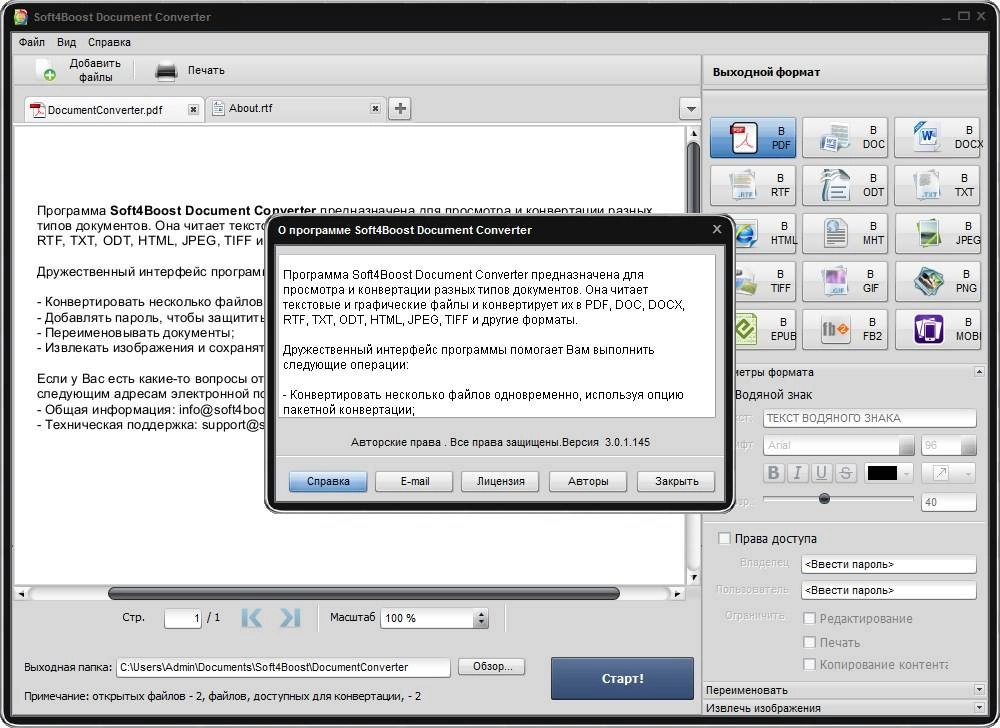Click the horizontal document scrollbar
This screenshot has height=728, width=1000.
point(364,593)
